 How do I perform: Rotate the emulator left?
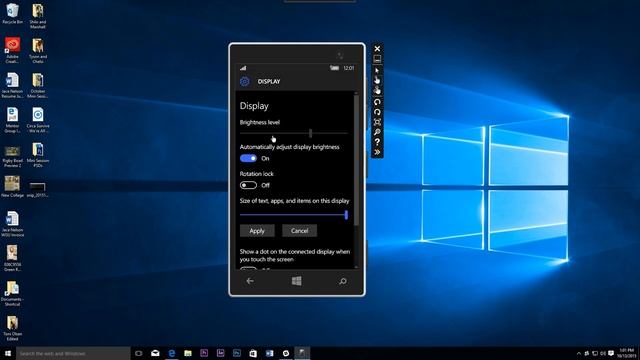[377, 102]
